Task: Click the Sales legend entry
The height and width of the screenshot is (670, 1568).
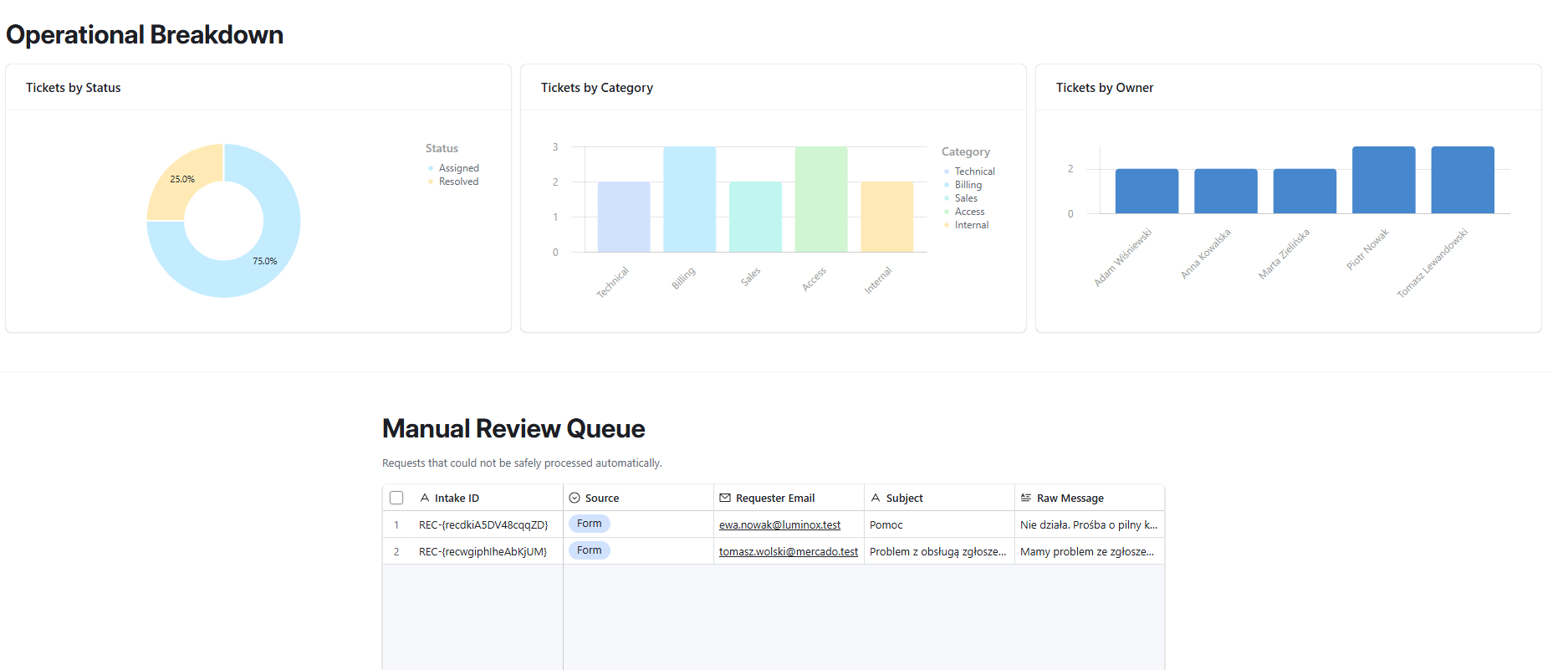Action: 960,198
